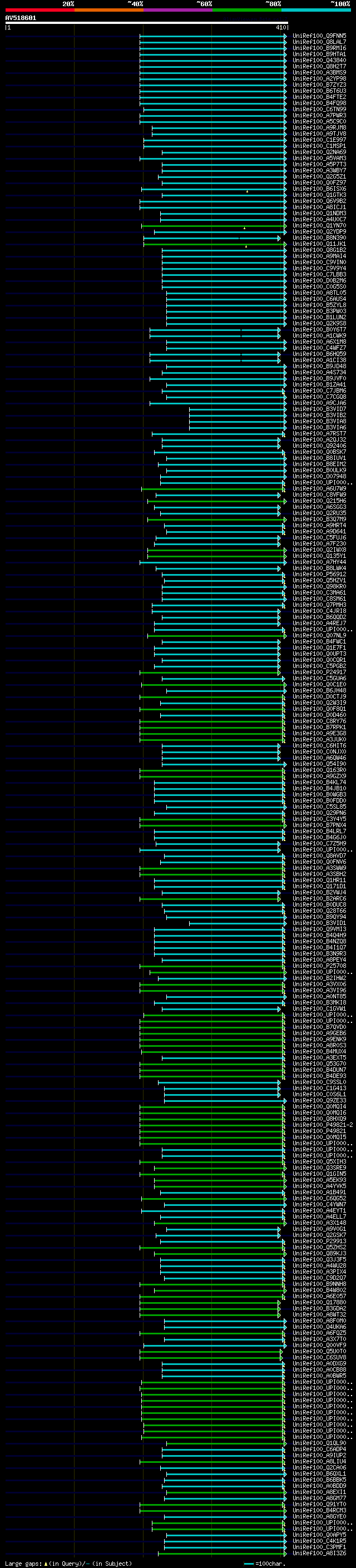The width and height of the screenshot is (356, 1568).
Task: Click the white query sequence bar under AV518601
Action: pyautogui.click(x=147, y=23)
